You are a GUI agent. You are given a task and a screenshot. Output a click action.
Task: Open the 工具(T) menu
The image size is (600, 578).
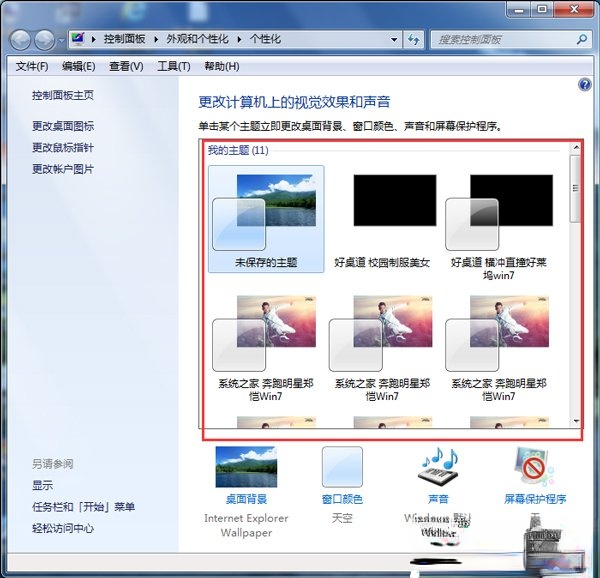pyautogui.click(x=174, y=67)
